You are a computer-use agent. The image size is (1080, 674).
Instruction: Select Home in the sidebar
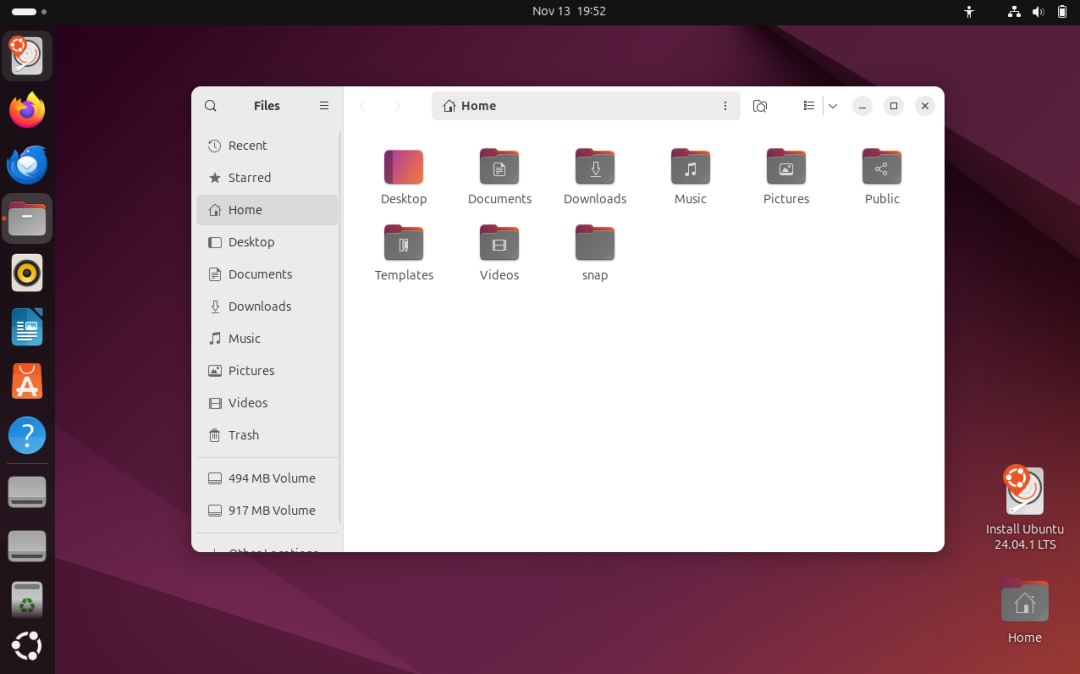(246, 209)
